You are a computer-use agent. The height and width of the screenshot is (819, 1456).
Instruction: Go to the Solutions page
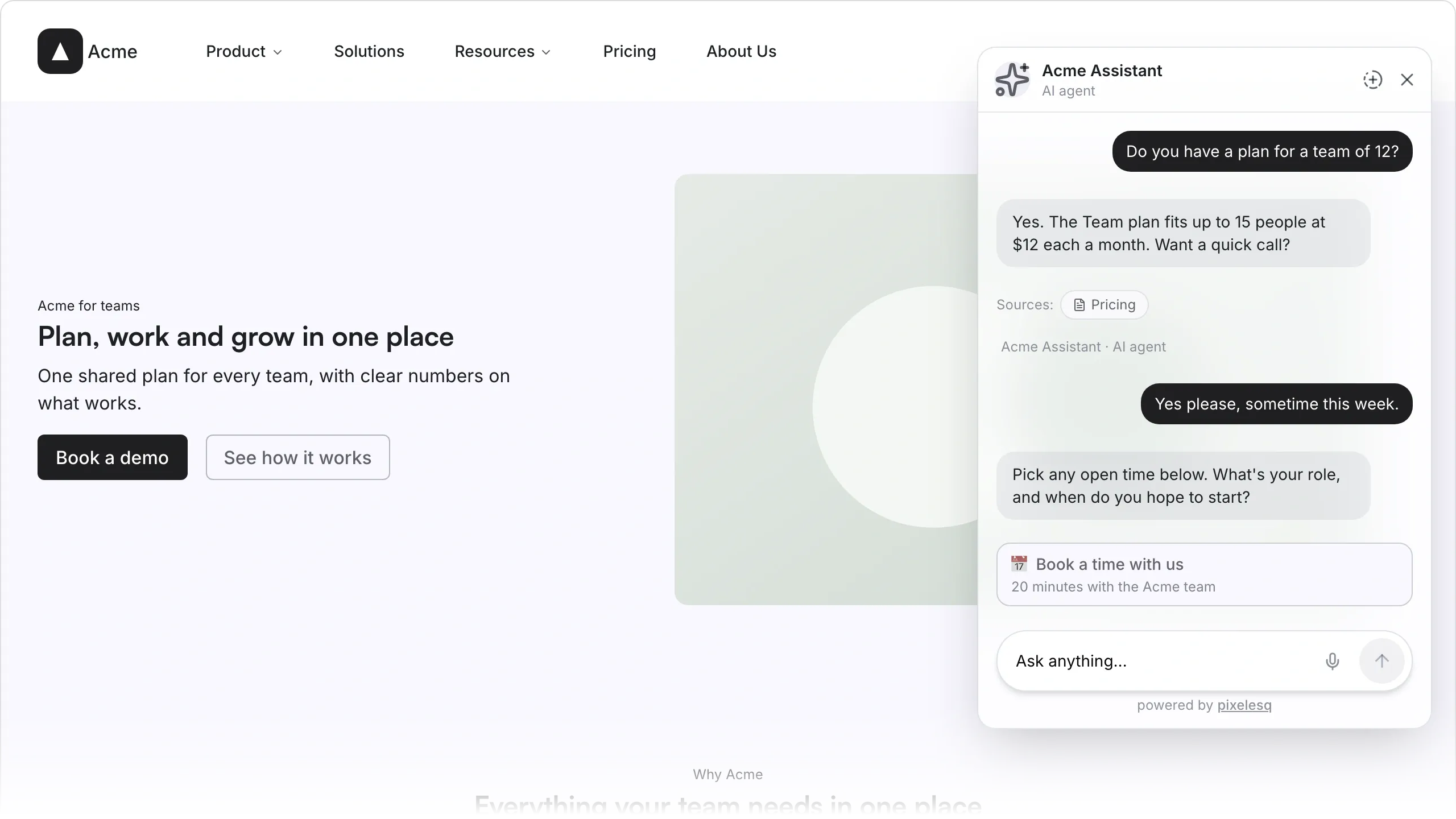pyautogui.click(x=369, y=51)
